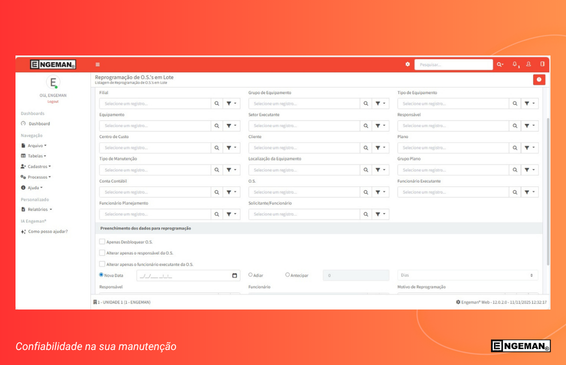
Task: Click the unit label 1 - UNIDADE 1 in footer
Action: click(x=122, y=302)
